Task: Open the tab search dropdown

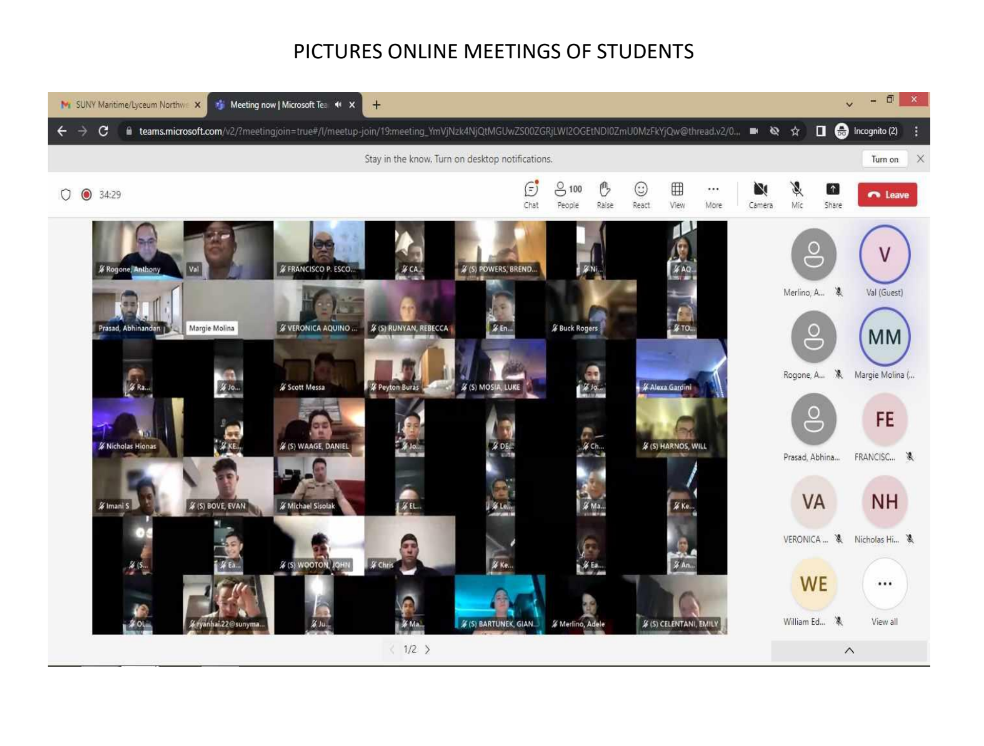Action: 849,104
